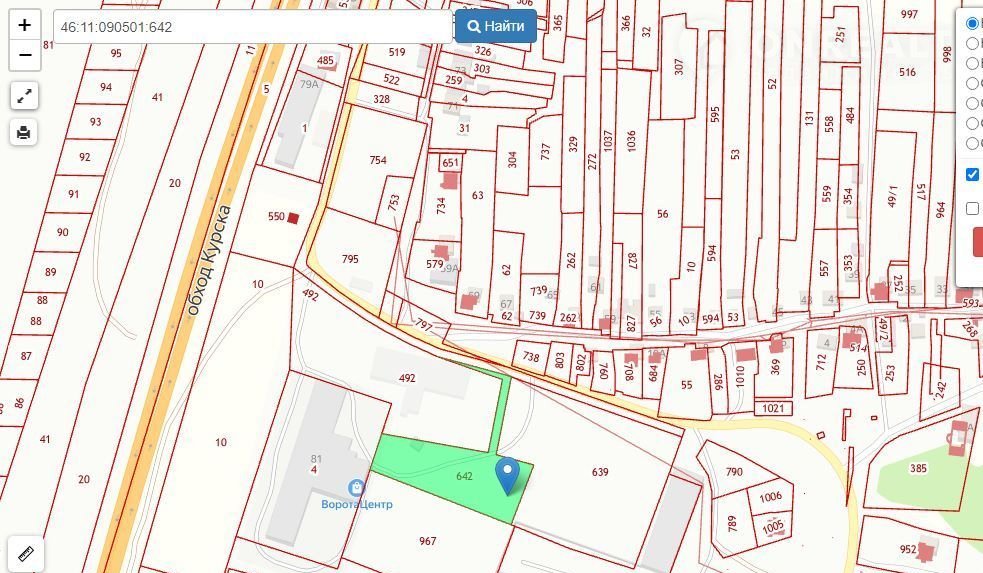
Task: Click the blue location pin marker
Action: click(507, 476)
